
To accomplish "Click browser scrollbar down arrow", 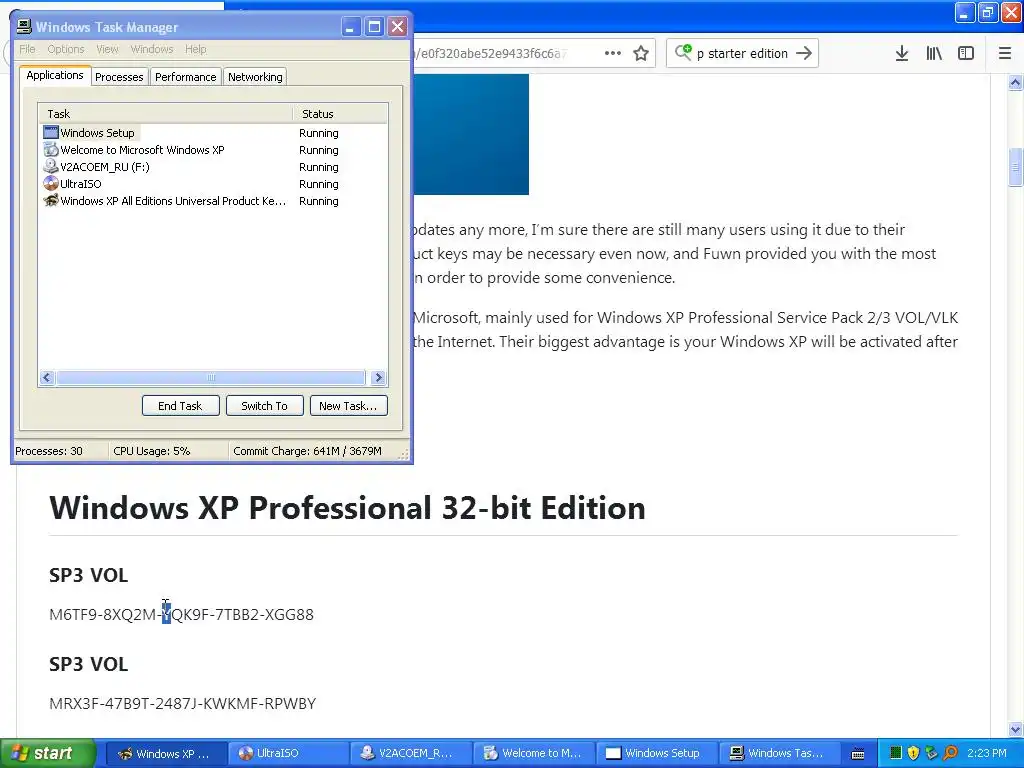I will coord(1015,729).
